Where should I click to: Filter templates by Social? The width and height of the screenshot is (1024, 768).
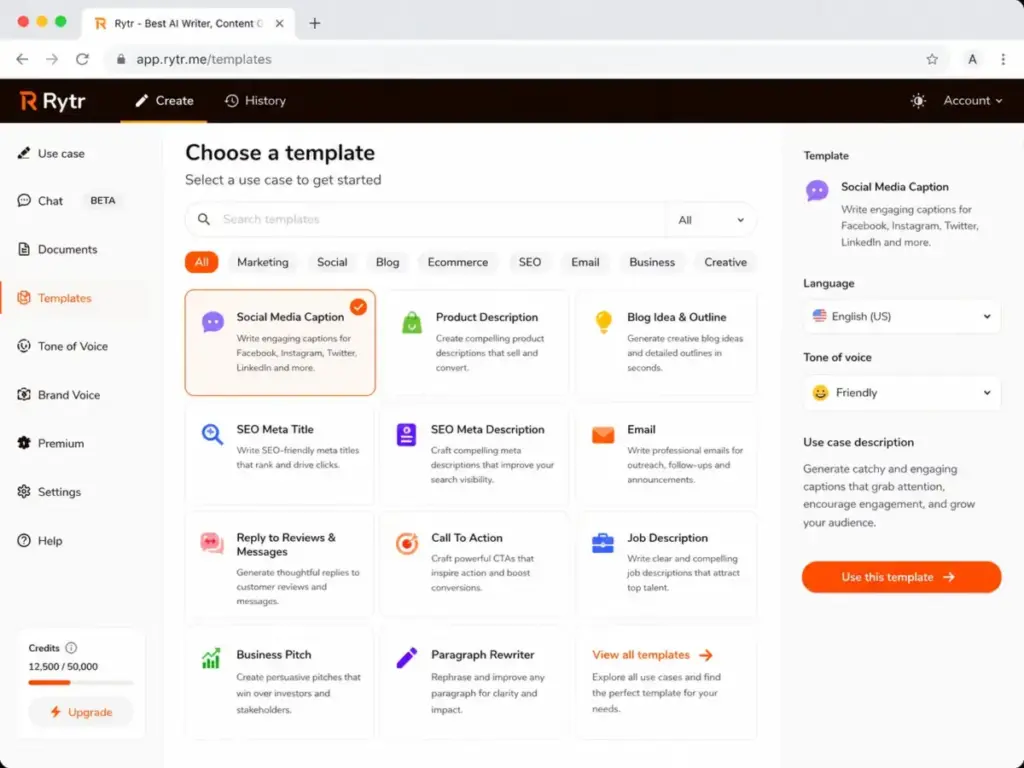[x=332, y=262]
